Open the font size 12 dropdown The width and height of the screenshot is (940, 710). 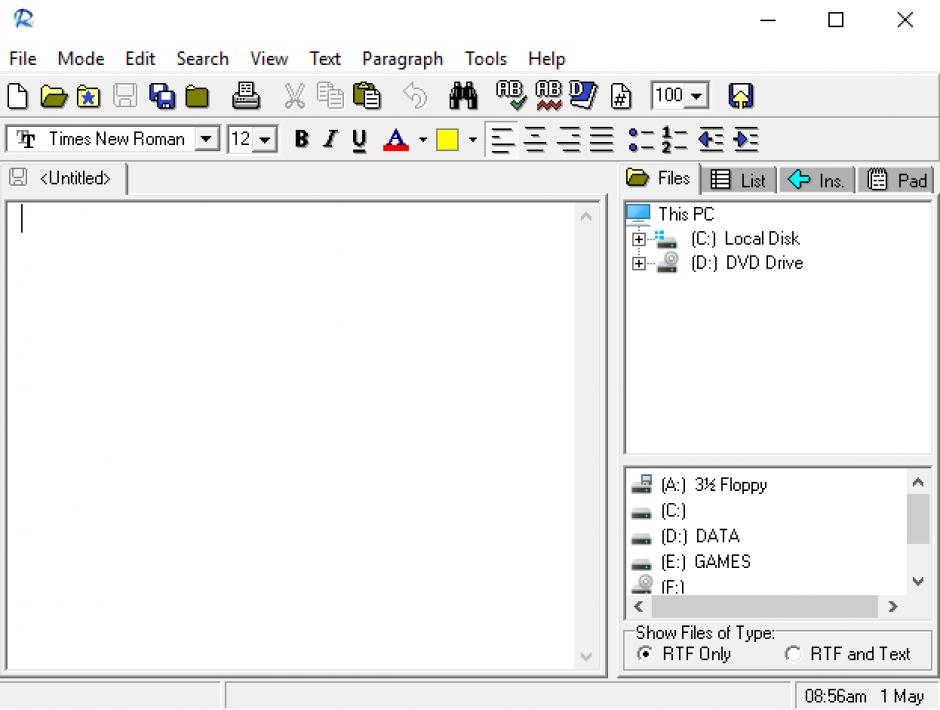point(264,139)
